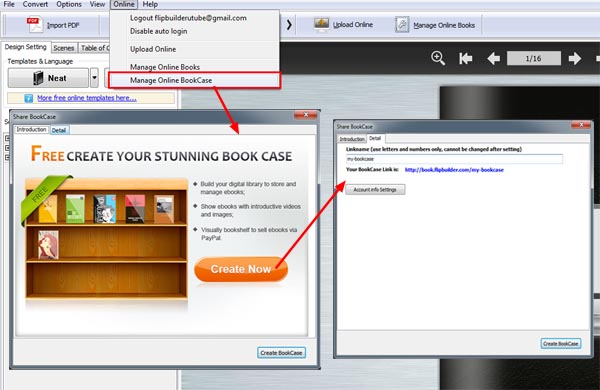Screen dimensions: 600x390
Task: Open the Options menu
Action: point(69,4)
